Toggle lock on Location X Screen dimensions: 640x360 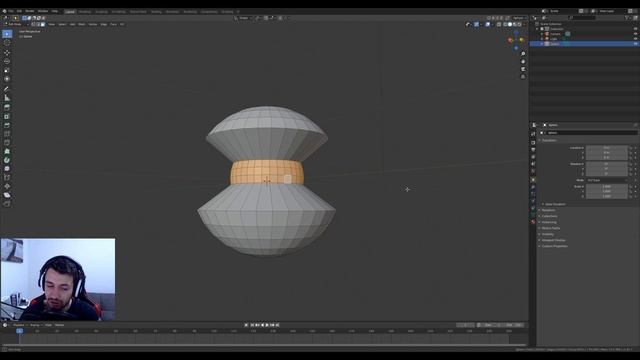(631, 148)
